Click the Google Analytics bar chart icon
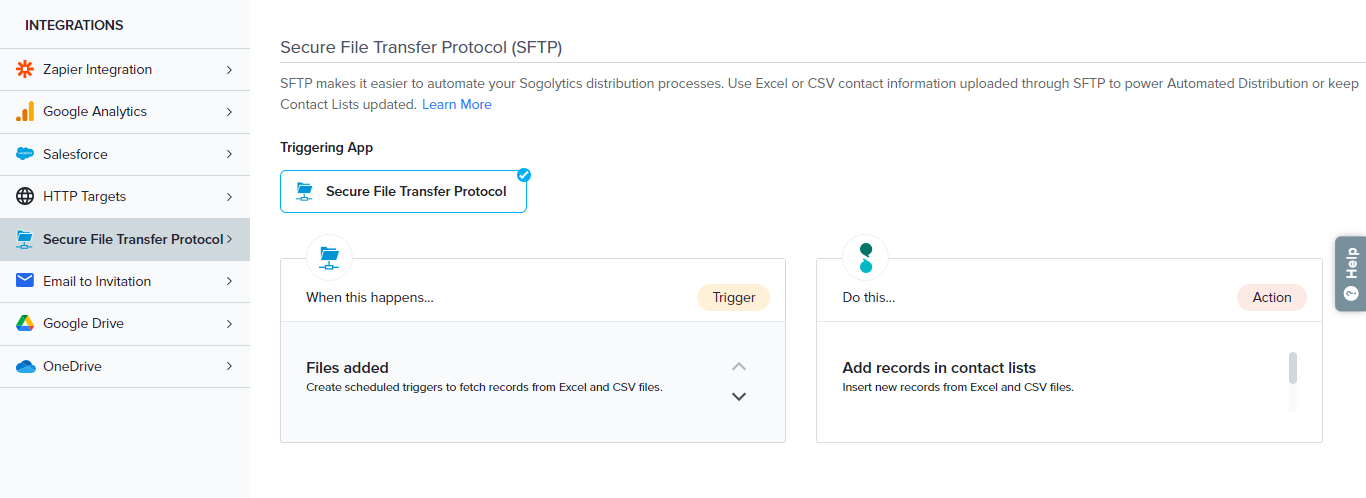Screen dimensions: 1366x498 click(25, 112)
